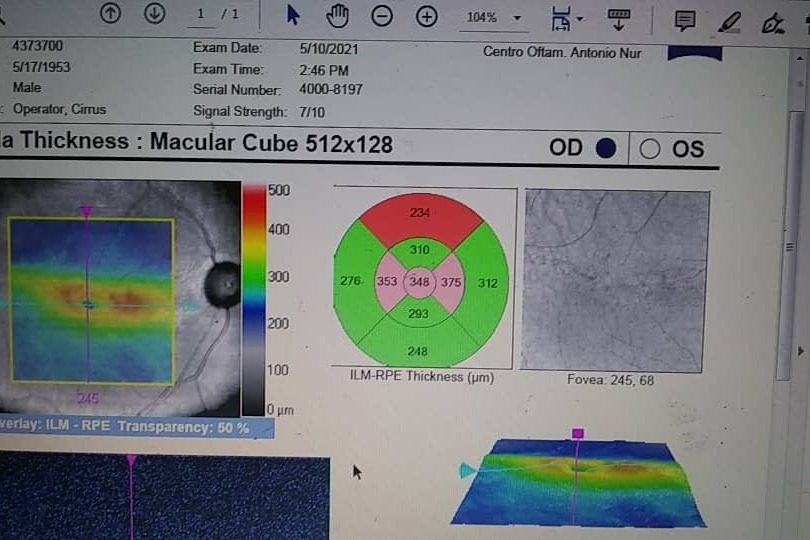
Task: Open the sign document tool
Action: 773,22
